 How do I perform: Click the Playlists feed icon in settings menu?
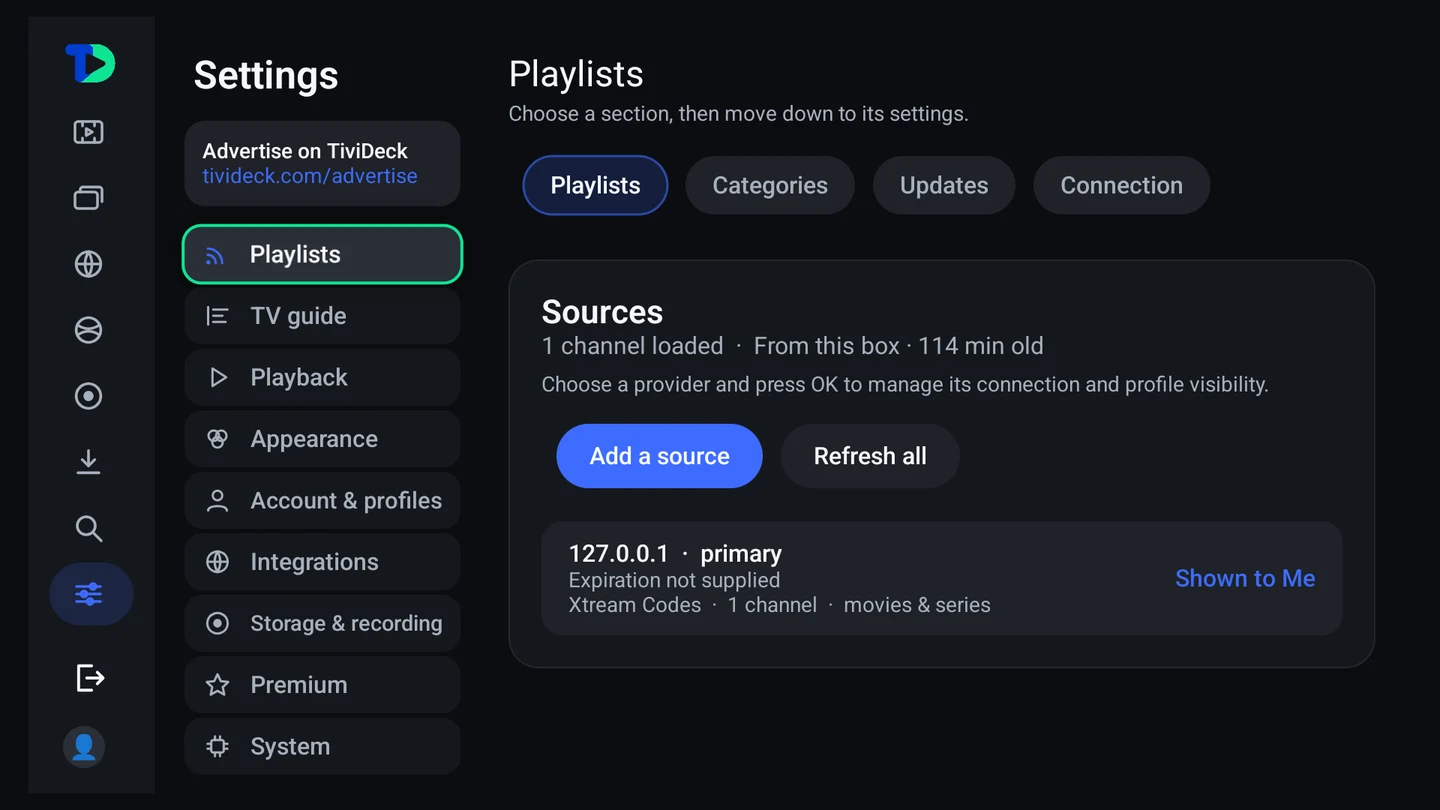coord(215,255)
